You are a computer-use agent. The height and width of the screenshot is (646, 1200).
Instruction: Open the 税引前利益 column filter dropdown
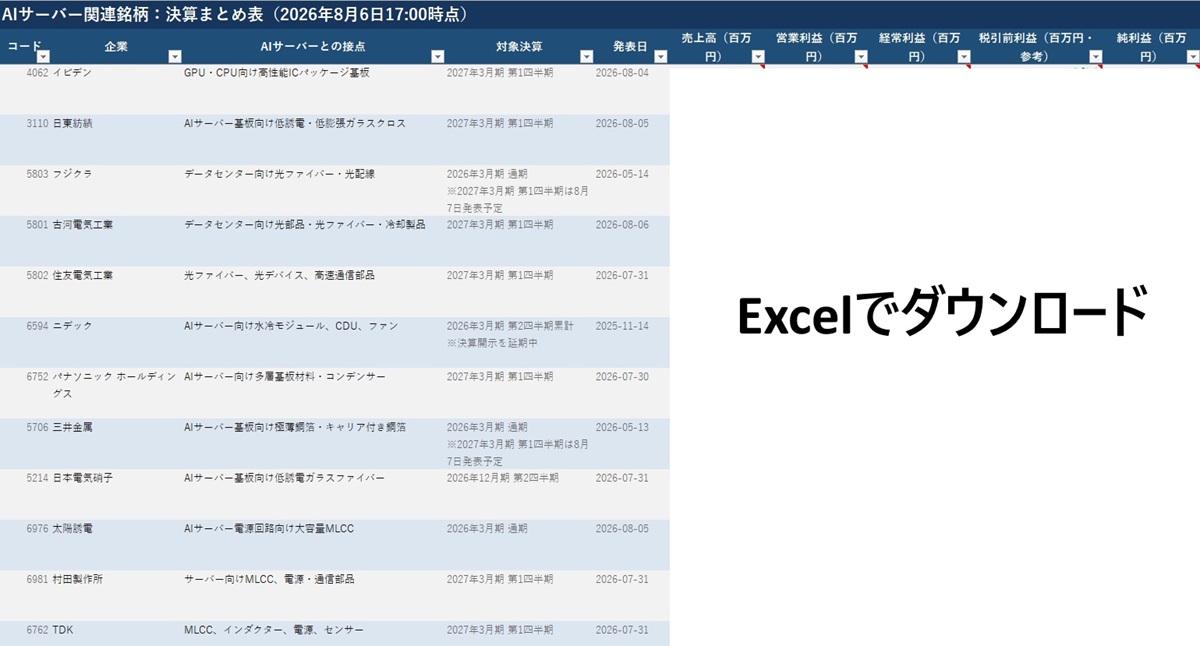1095,57
